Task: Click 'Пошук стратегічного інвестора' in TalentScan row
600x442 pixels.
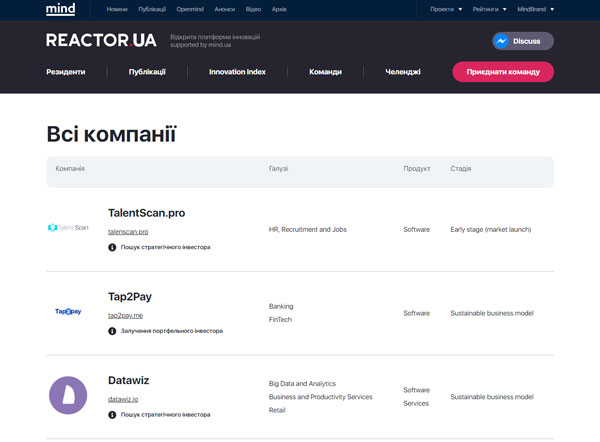Action: tap(165, 247)
